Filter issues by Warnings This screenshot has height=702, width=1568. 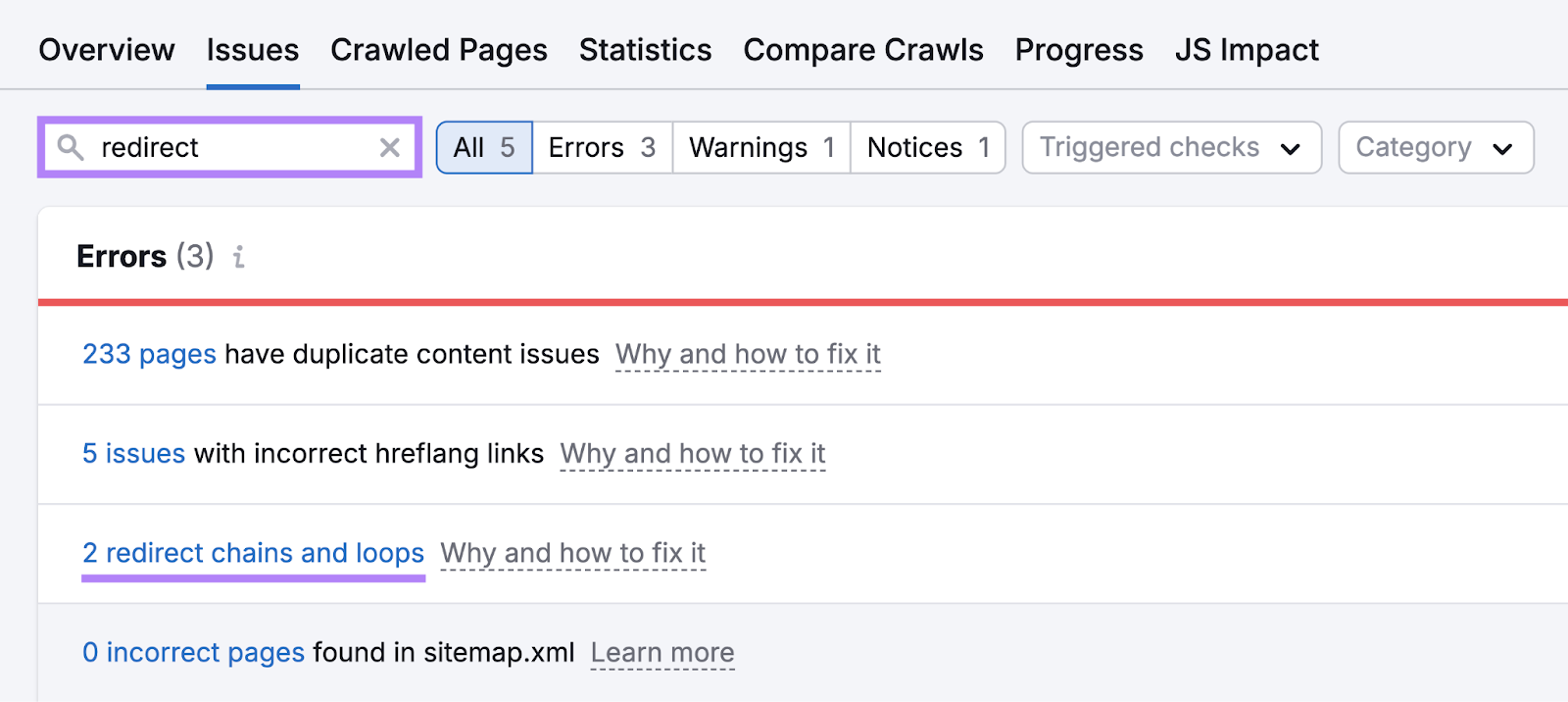(x=760, y=147)
